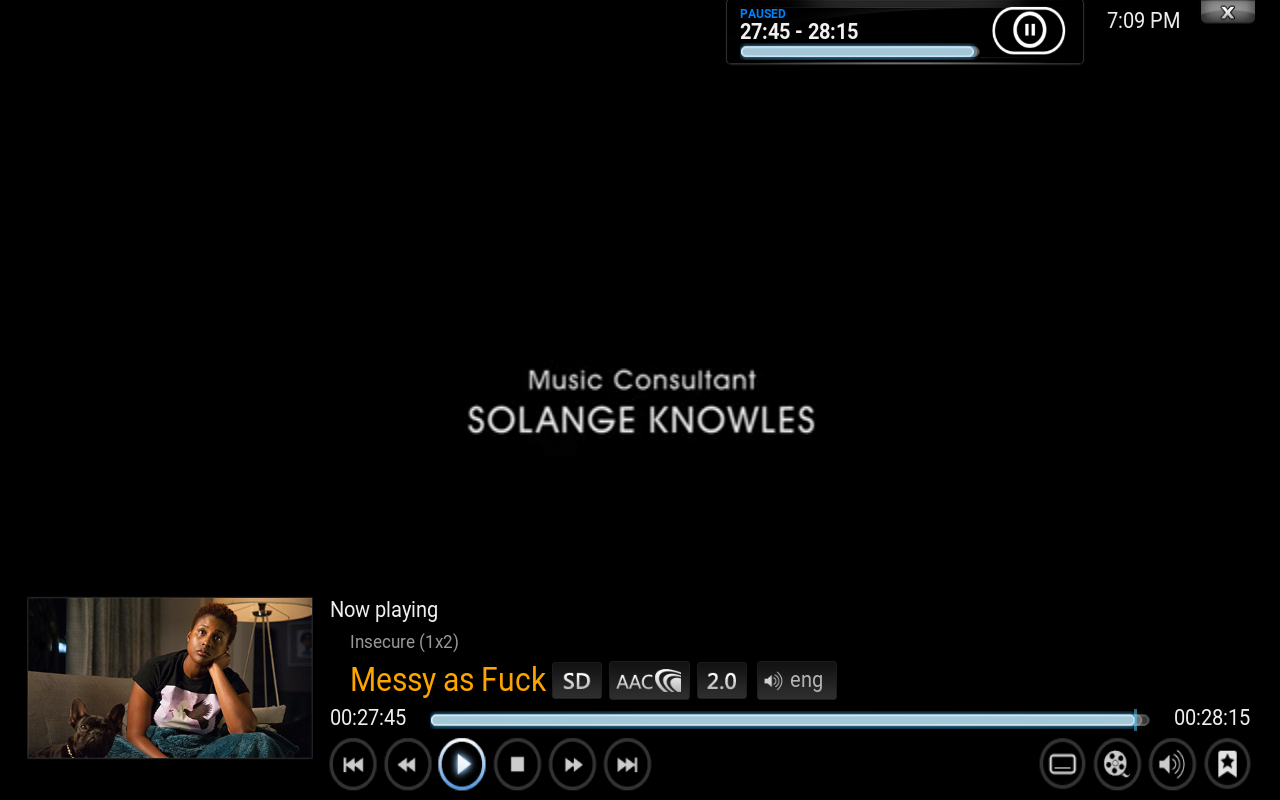Rewind the video playback
The width and height of the screenshot is (1280, 800).
tap(407, 765)
